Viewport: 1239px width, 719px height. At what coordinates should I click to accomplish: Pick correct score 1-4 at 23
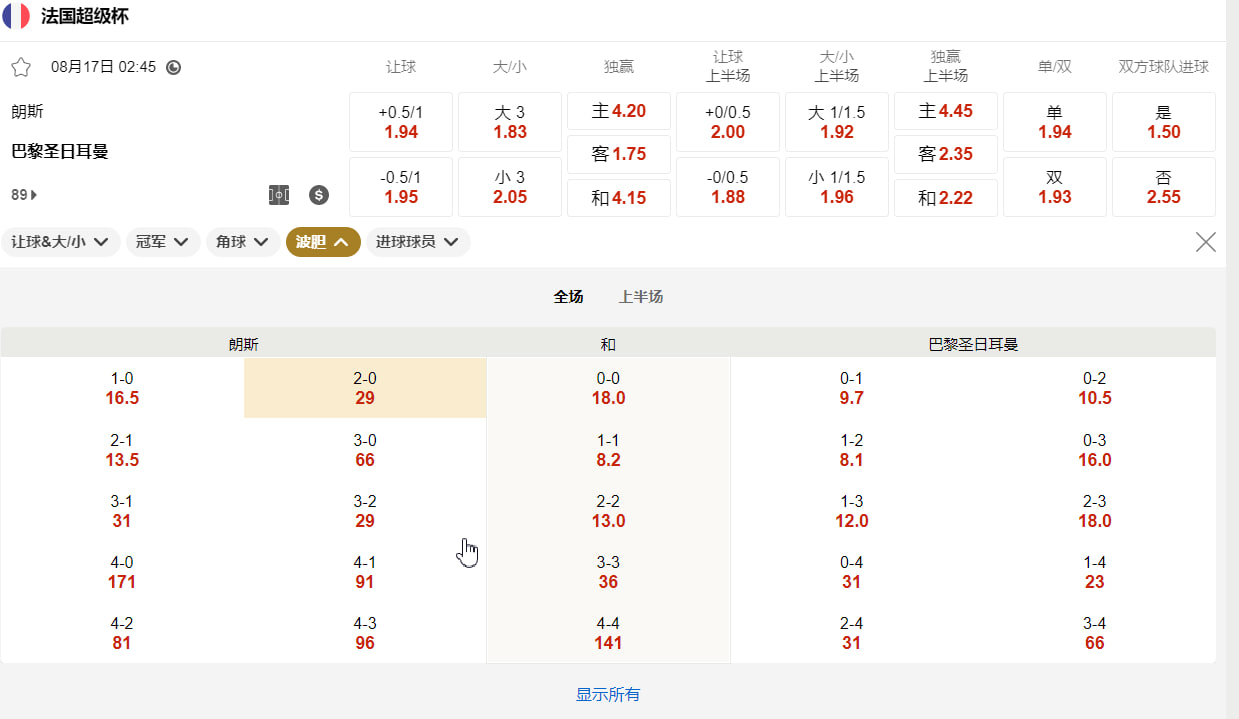tap(1095, 572)
